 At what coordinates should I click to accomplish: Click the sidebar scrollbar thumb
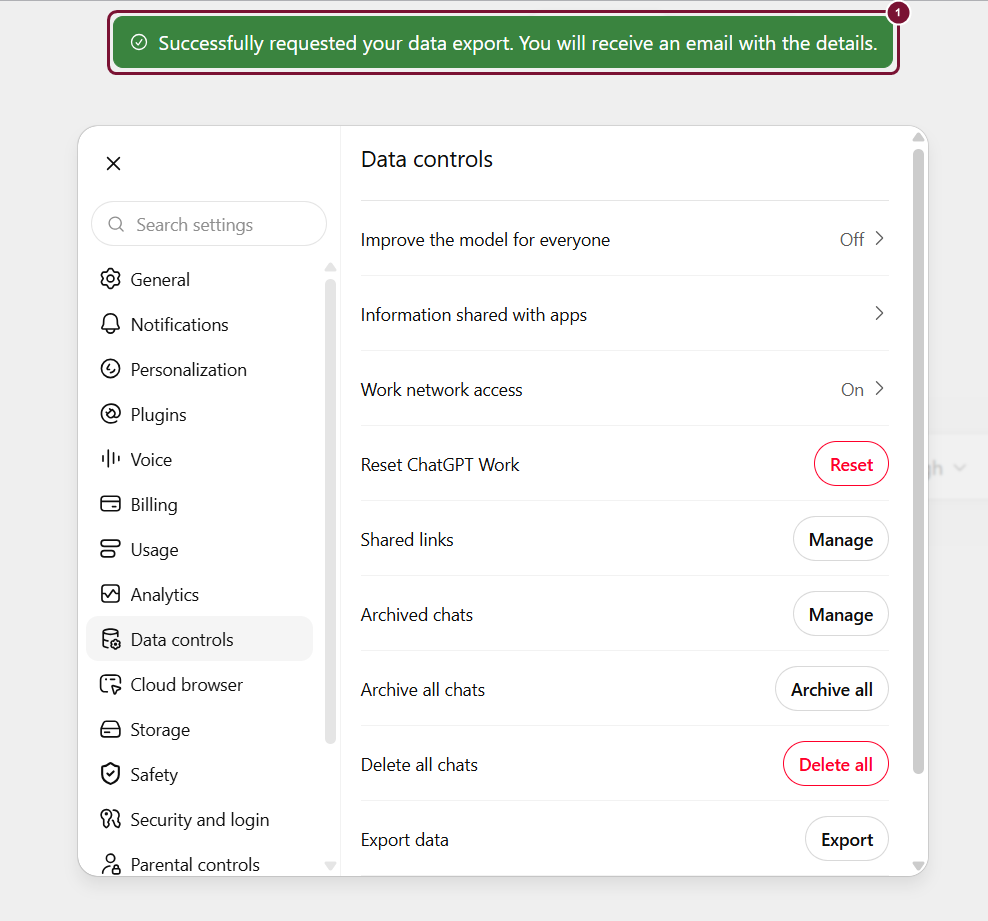pyautogui.click(x=330, y=512)
